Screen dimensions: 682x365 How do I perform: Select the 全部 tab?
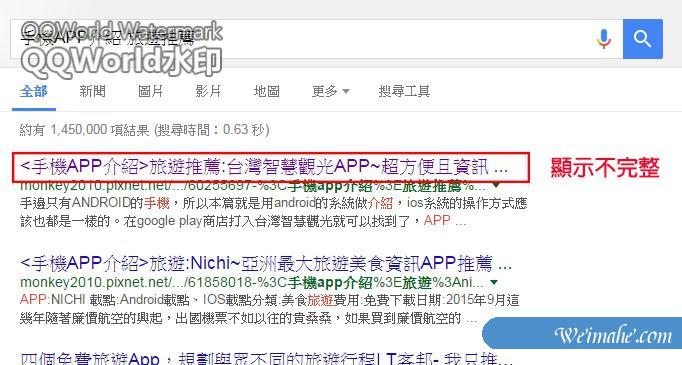[33, 91]
